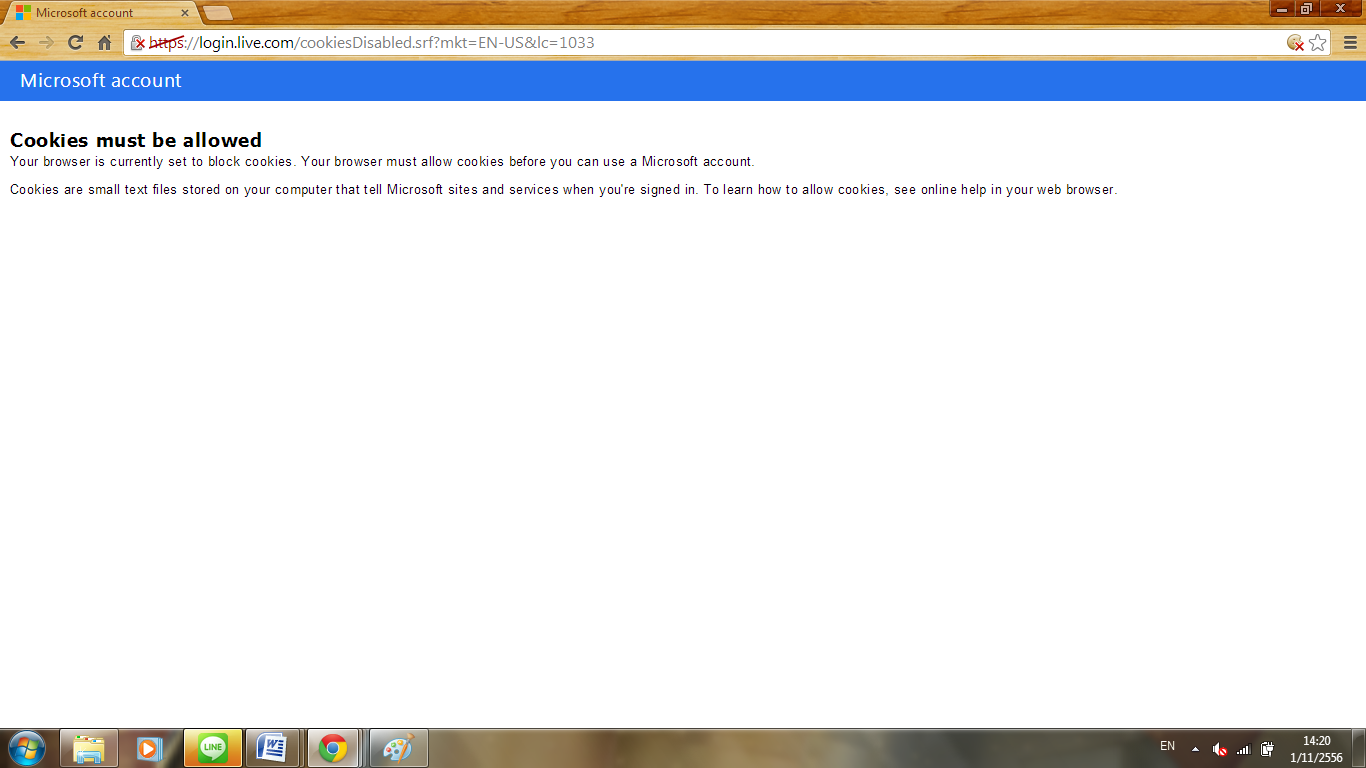
Task: Click the EN language indicator
Action: click(x=1167, y=746)
